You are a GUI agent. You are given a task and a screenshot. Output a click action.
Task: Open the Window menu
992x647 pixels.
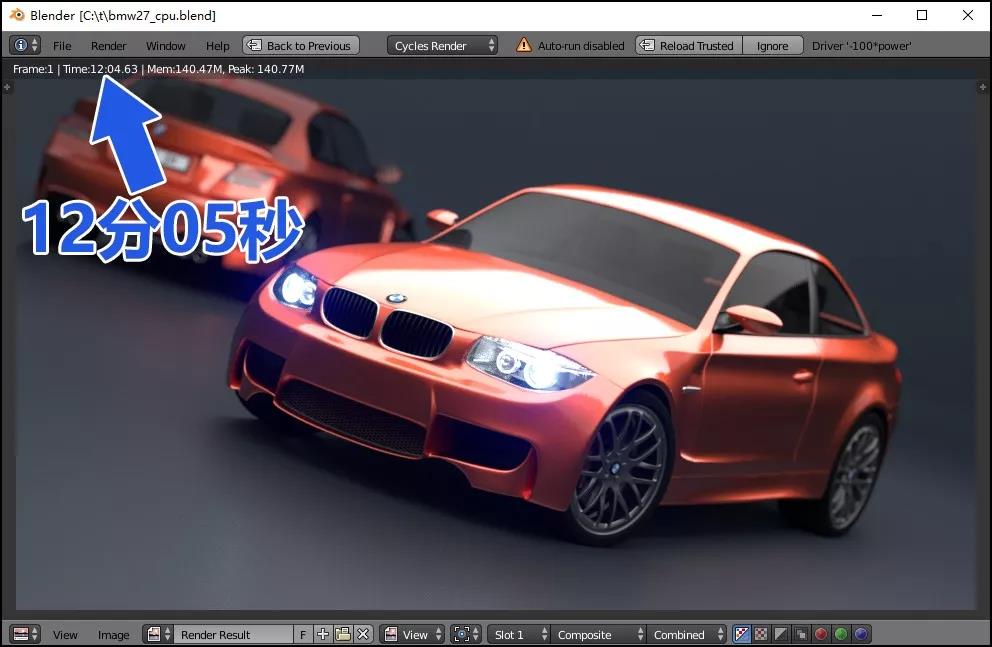coord(165,46)
